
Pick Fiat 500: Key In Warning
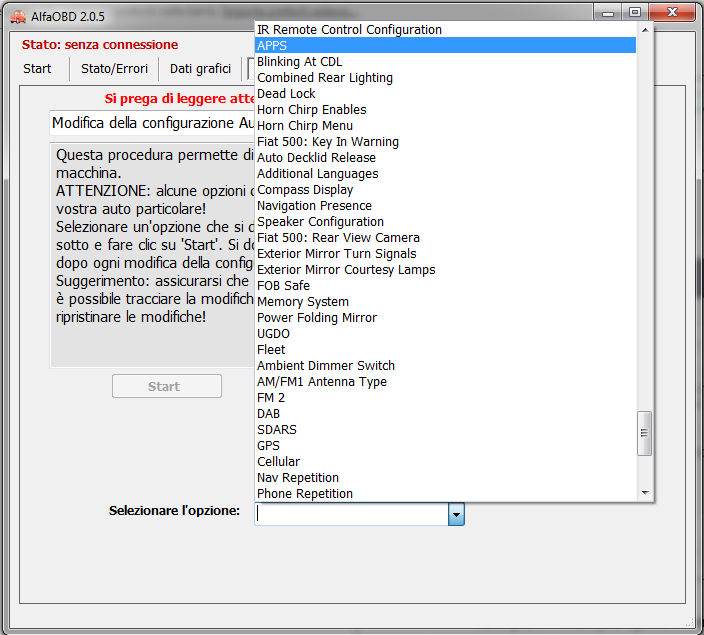click(445, 142)
